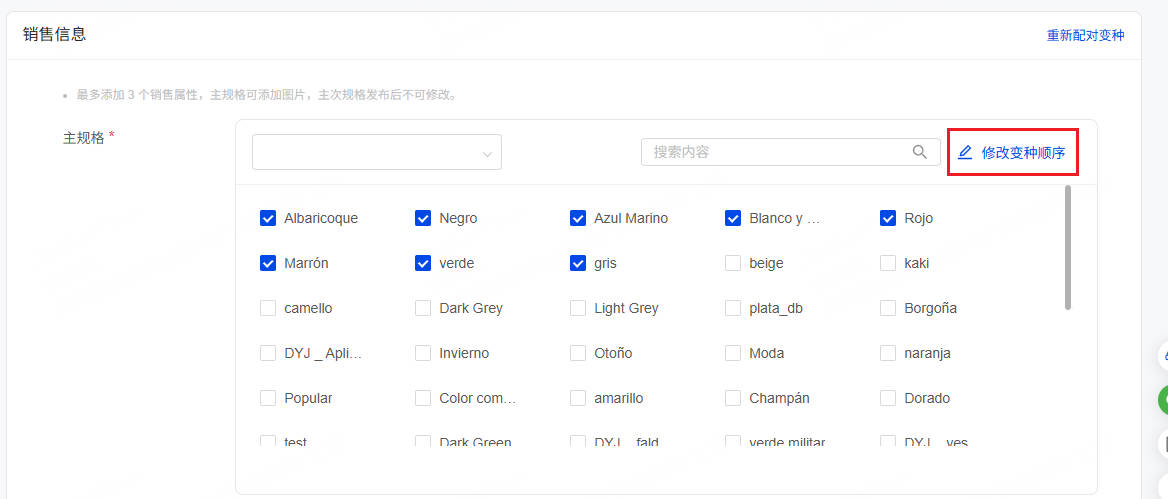Toggle the gris checkbox off

(x=578, y=263)
